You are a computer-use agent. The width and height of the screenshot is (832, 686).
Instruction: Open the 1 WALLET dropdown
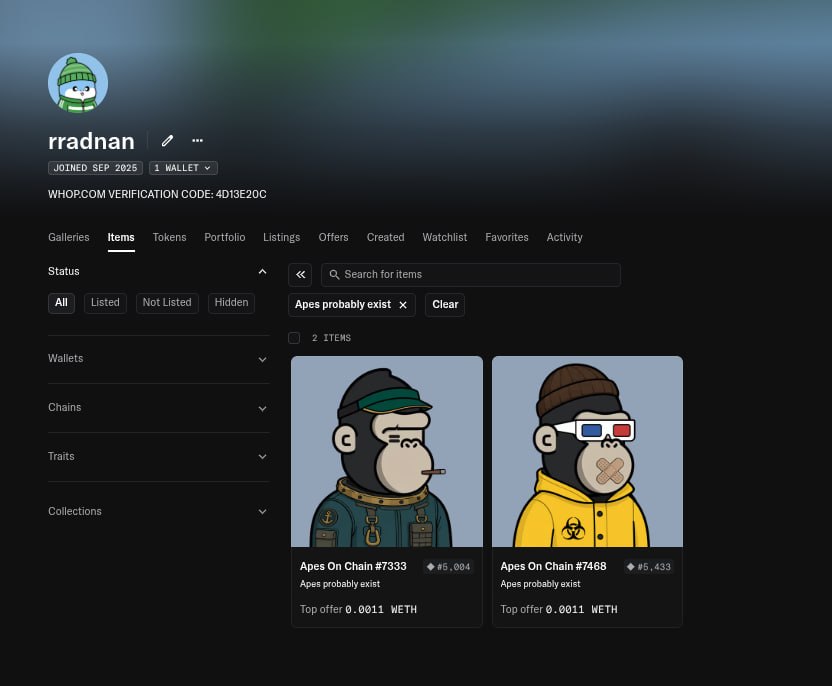[x=183, y=168]
